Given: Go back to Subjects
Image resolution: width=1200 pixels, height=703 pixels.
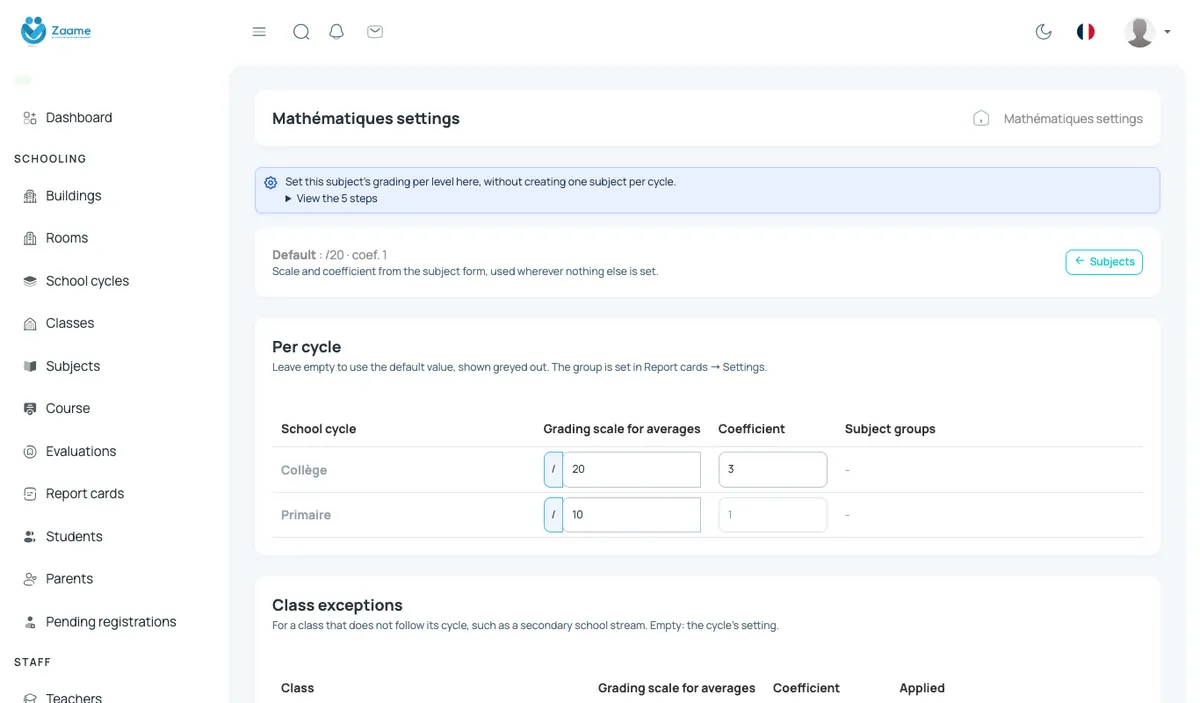Looking at the screenshot, I should click(x=1104, y=262).
